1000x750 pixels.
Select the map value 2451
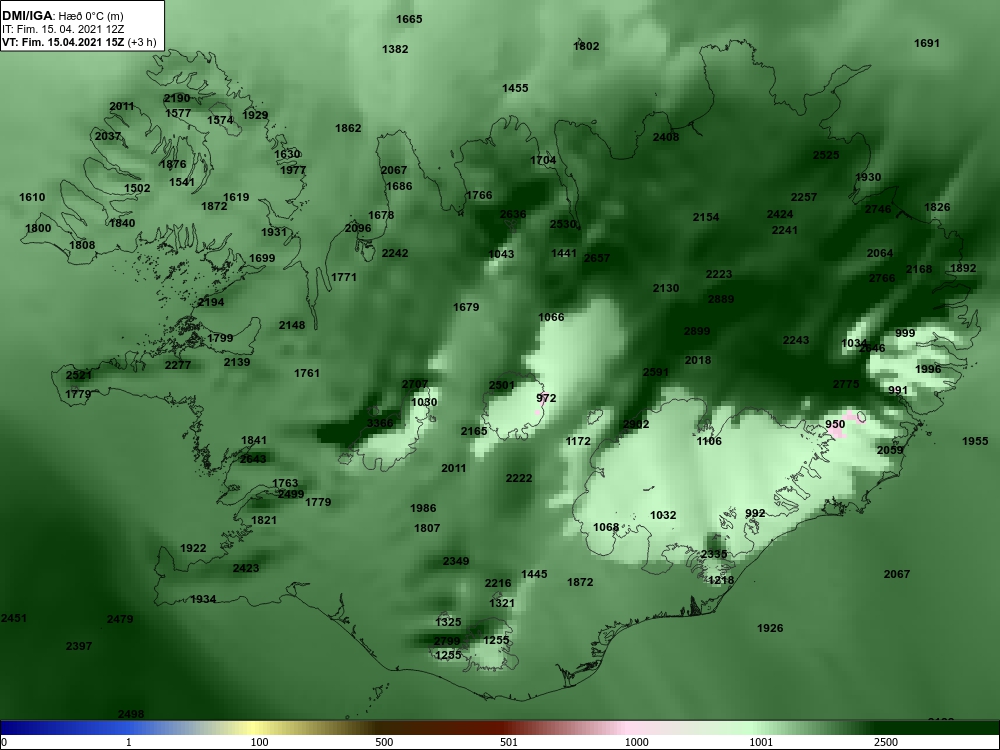pyautogui.click(x=13, y=618)
